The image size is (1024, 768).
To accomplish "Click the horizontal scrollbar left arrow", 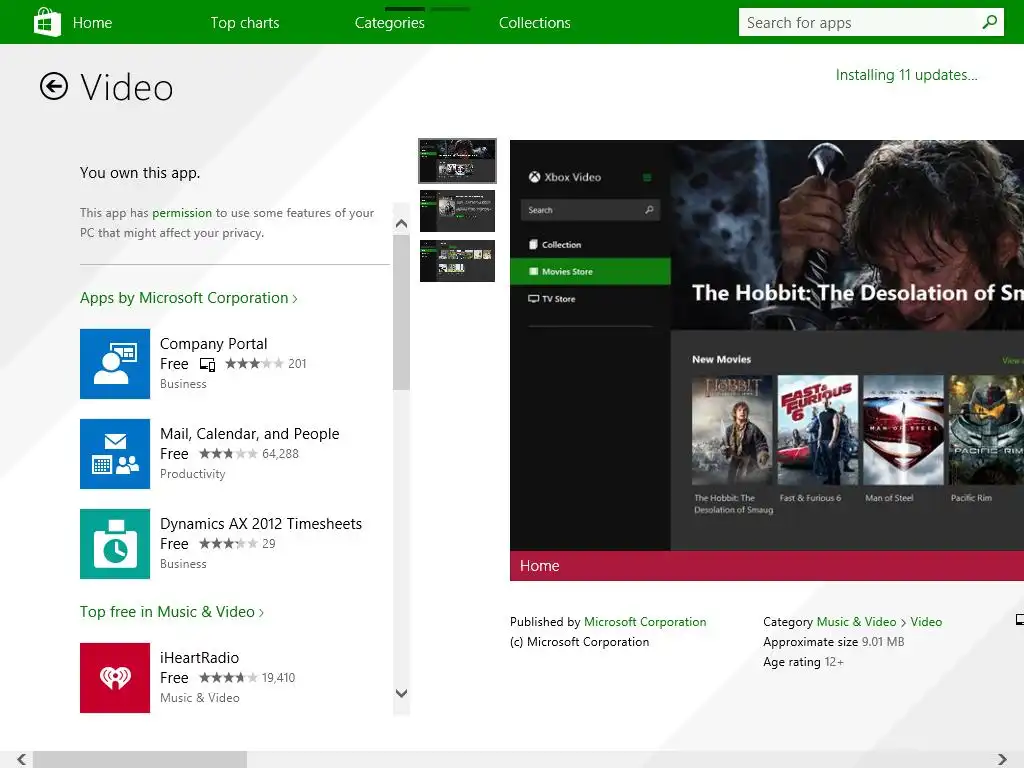I will [x=22, y=760].
